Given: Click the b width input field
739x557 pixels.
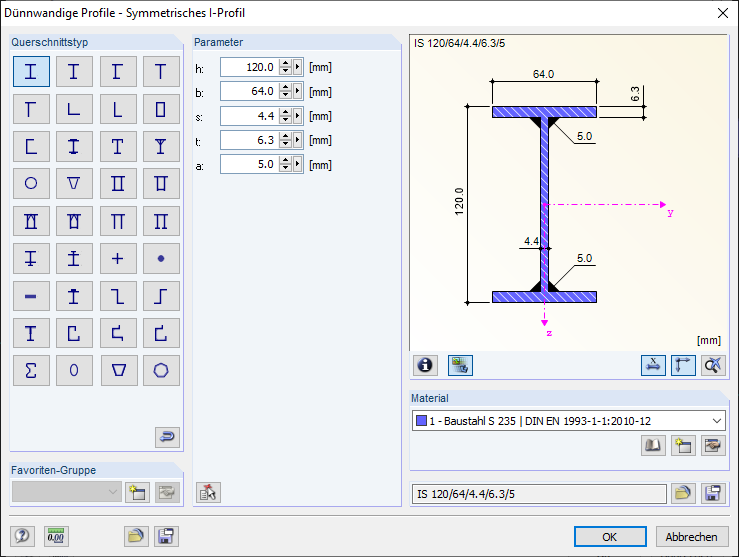Looking at the screenshot, I should click(249, 91).
